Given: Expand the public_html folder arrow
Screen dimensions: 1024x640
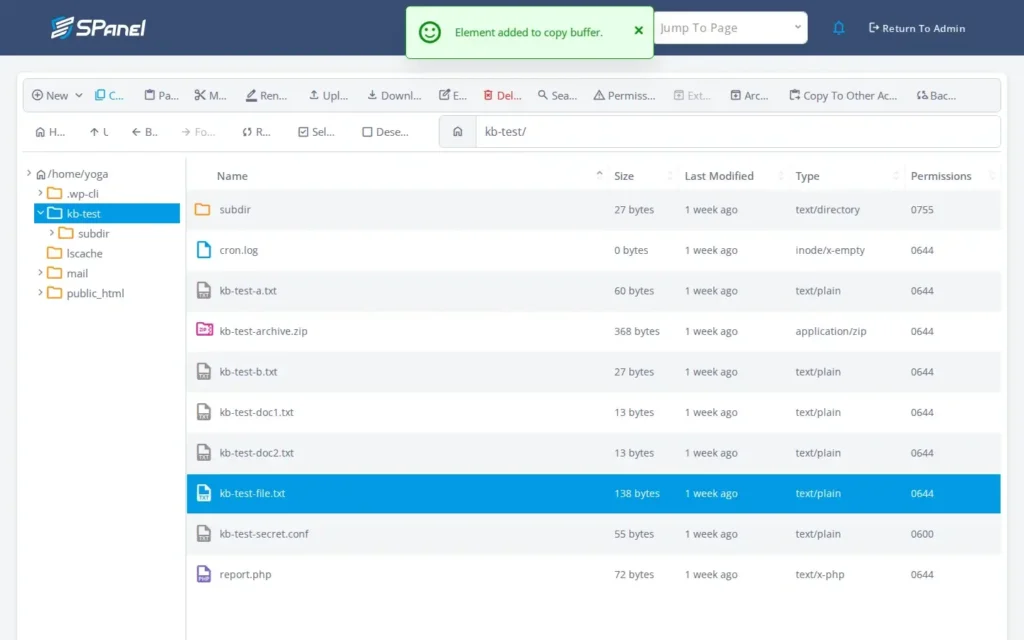Looking at the screenshot, I should [x=40, y=293].
